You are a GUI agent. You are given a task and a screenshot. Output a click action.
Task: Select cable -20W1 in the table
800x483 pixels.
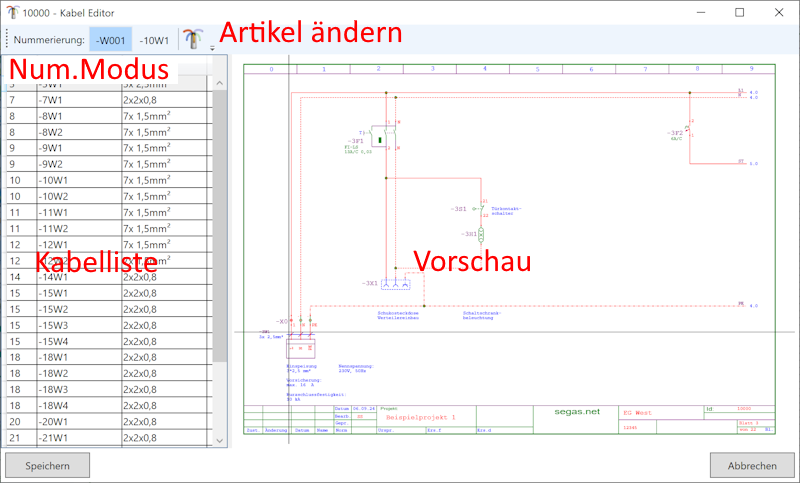(60, 421)
